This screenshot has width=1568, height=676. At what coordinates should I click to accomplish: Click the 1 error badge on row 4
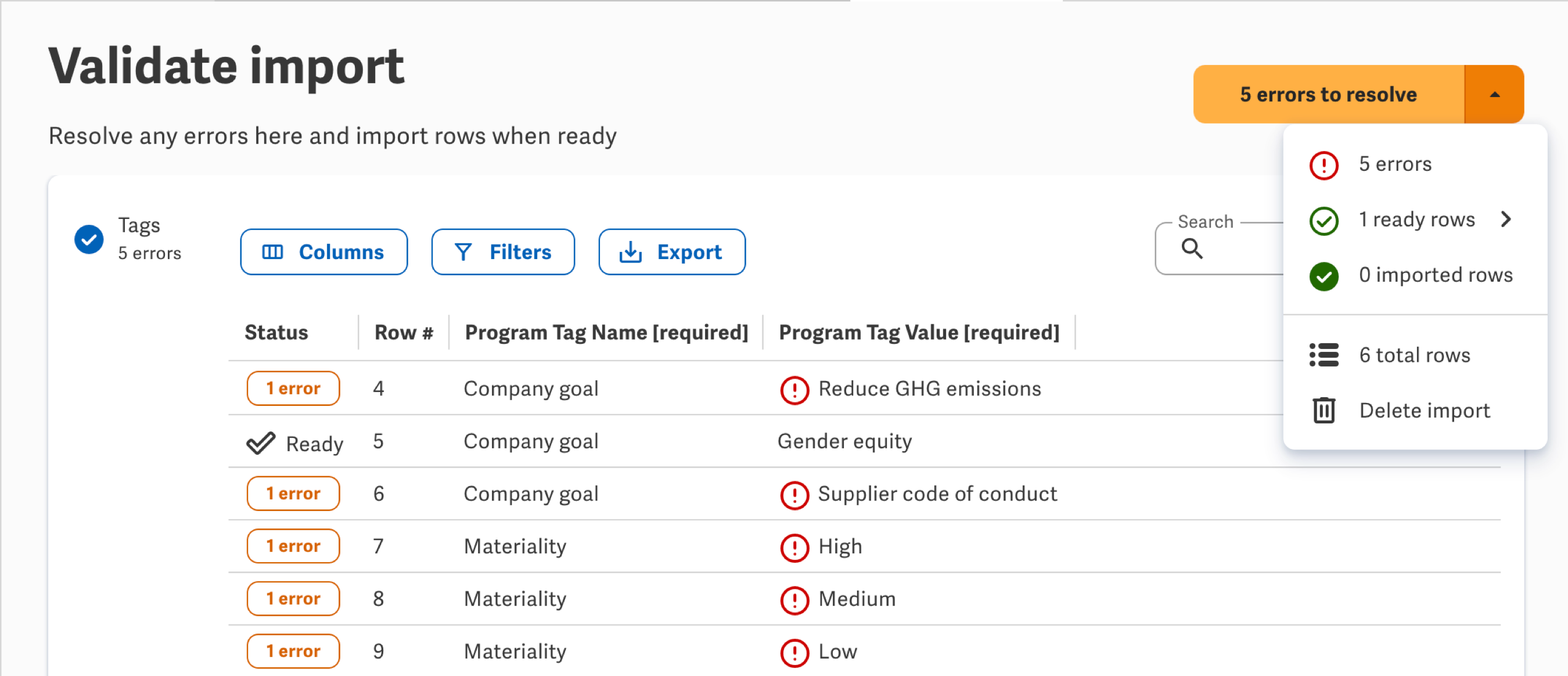pos(293,388)
